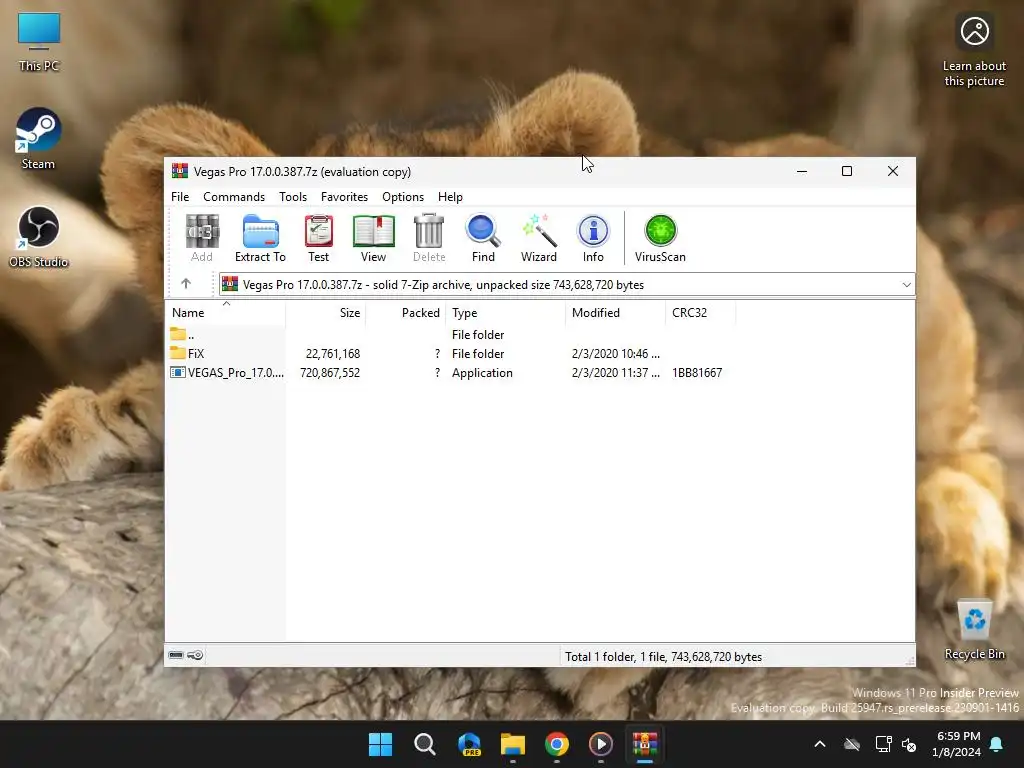Open the Find magnifier tool

tap(483, 238)
